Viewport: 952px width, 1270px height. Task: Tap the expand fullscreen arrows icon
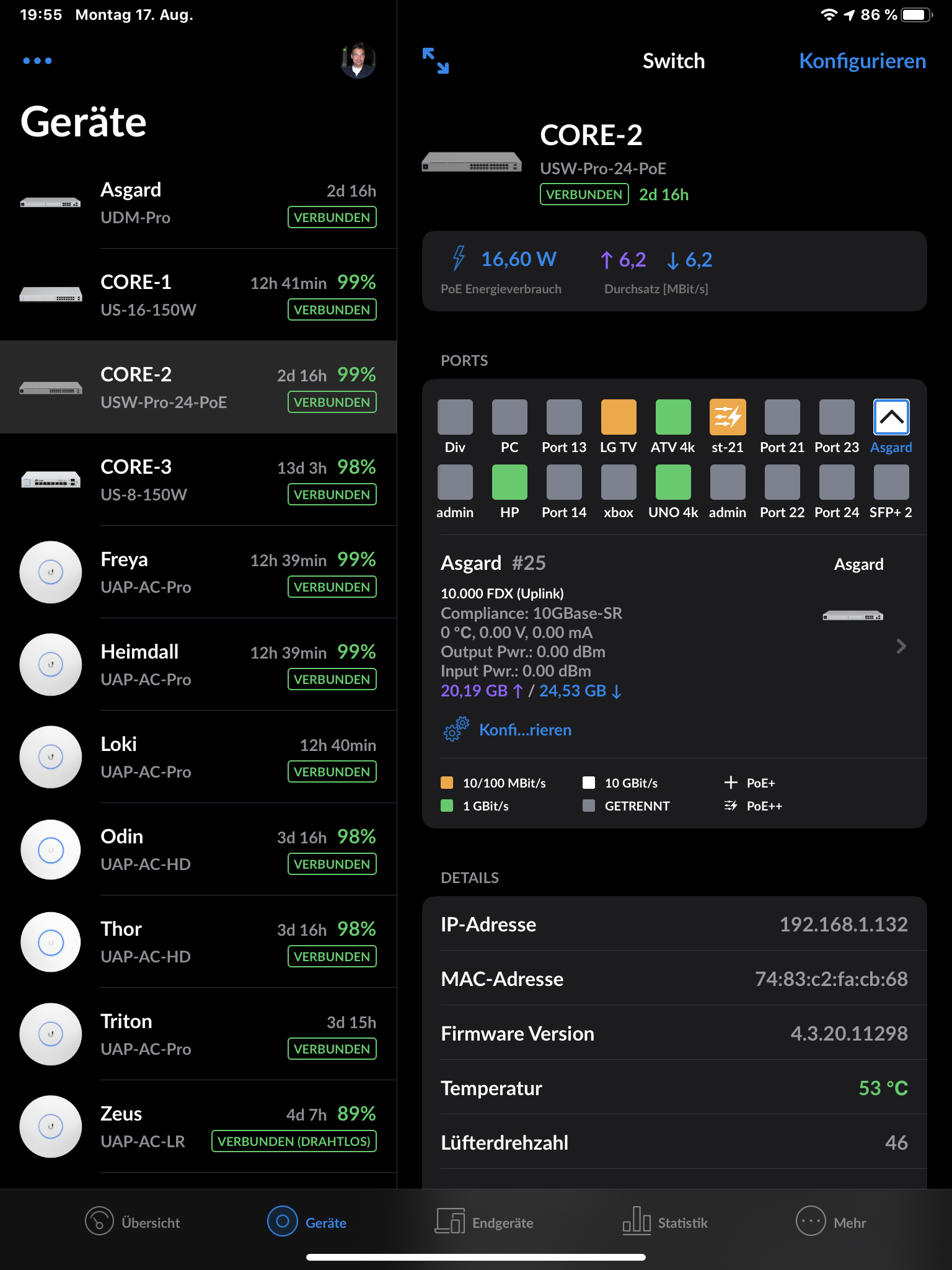click(x=436, y=61)
